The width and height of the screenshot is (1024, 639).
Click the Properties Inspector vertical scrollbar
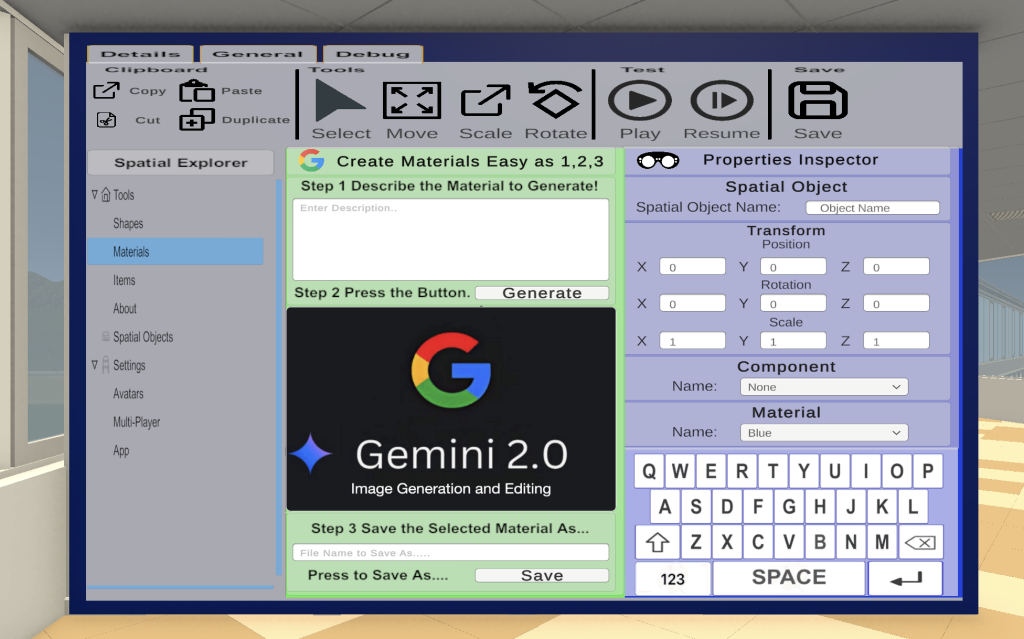961,372
